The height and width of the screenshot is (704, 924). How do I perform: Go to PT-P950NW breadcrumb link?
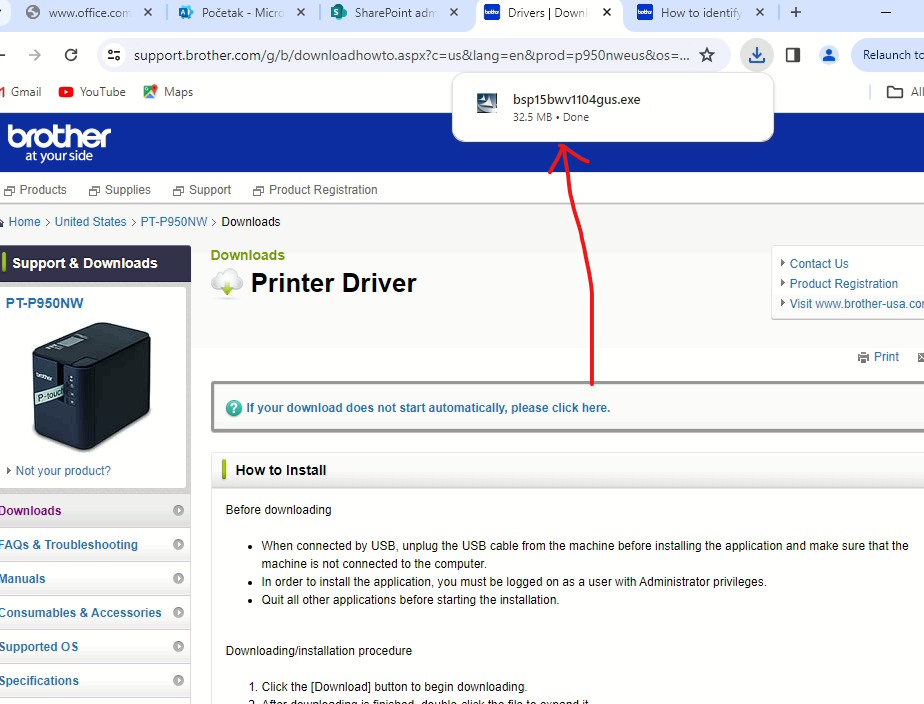tap(174, 222)
